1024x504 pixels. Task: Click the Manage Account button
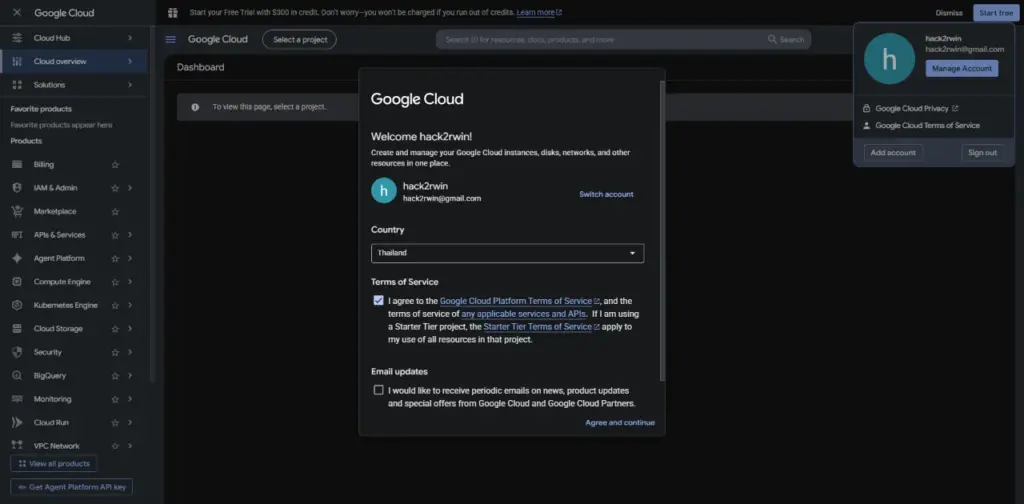click(x=962, y=69)
